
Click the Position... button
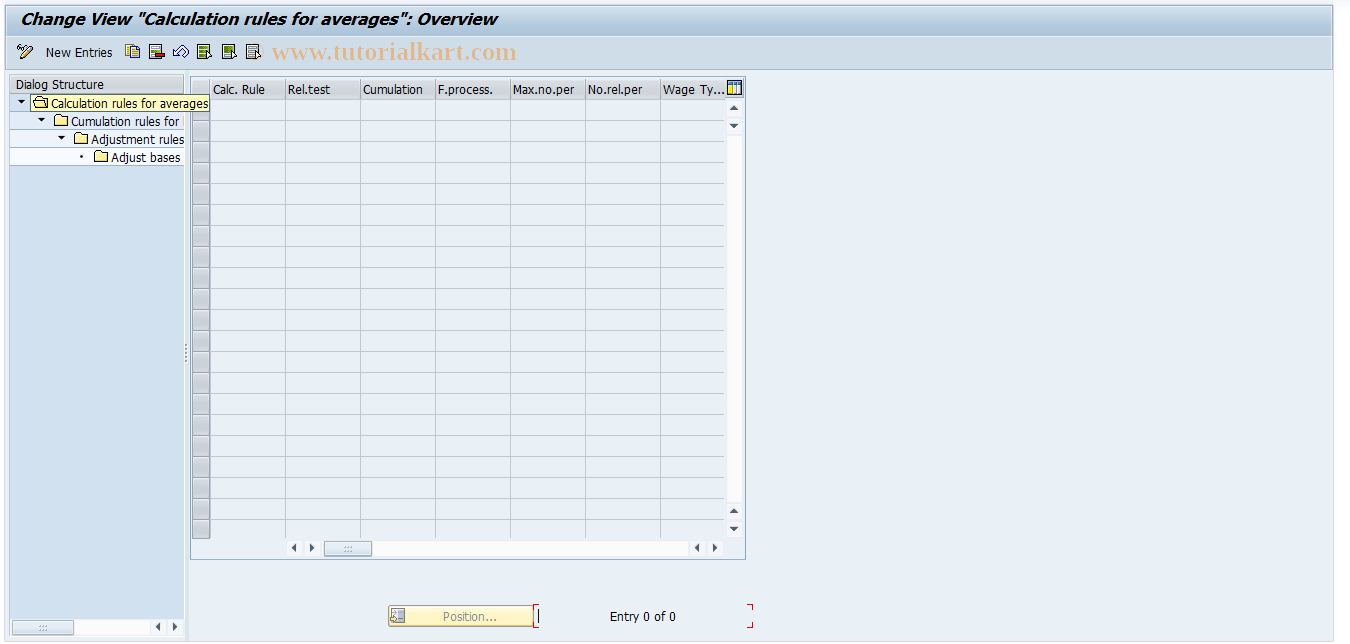(x=461, y=616)
